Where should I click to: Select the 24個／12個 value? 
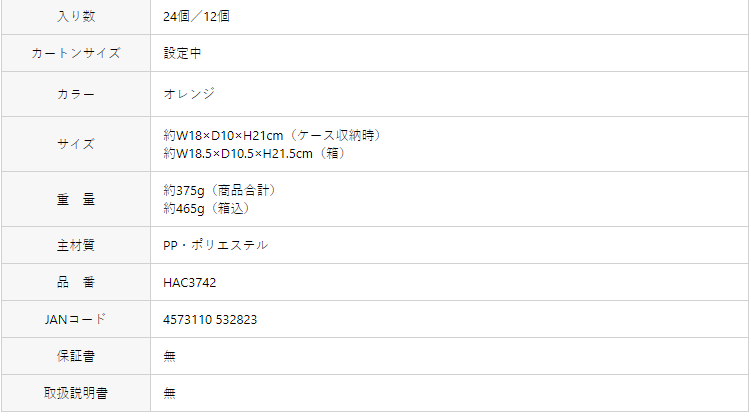(196, 17)
